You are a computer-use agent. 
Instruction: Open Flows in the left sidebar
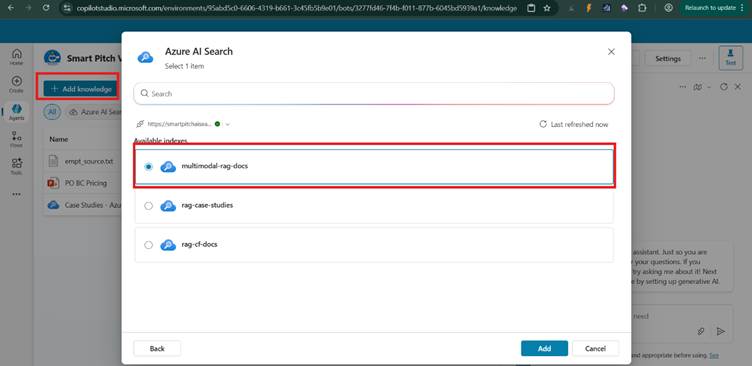coord(16,139)
